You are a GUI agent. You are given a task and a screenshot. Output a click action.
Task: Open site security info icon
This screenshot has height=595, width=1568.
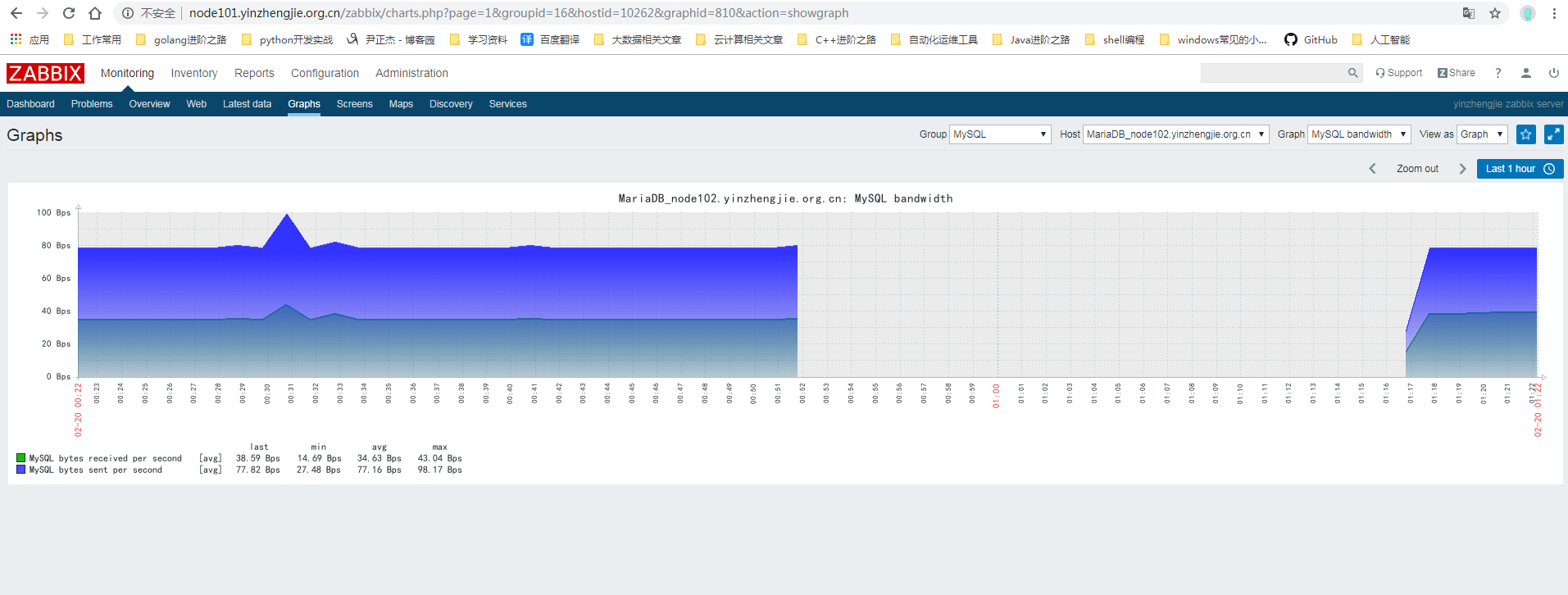coord(128,13)
